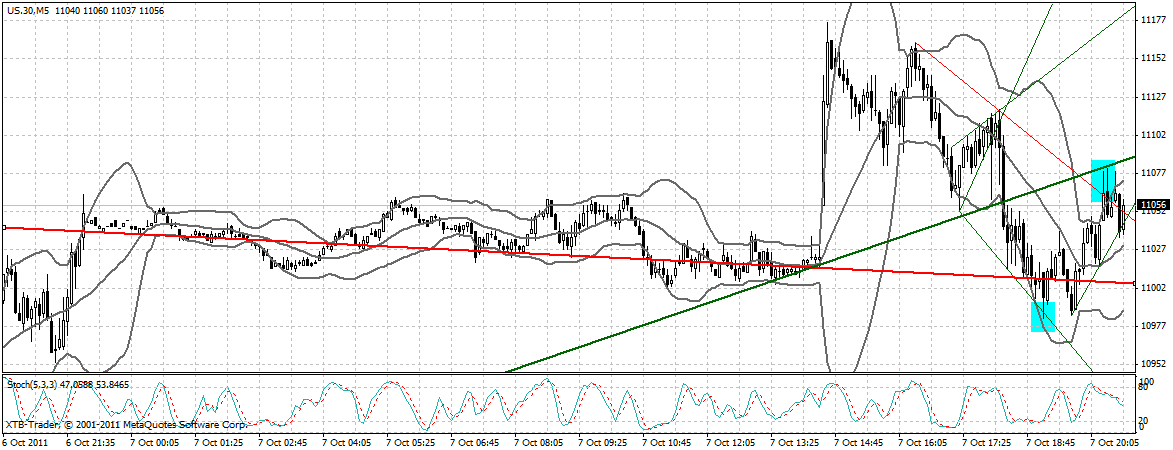Click the 11152 price axis label

(1153, 59)
